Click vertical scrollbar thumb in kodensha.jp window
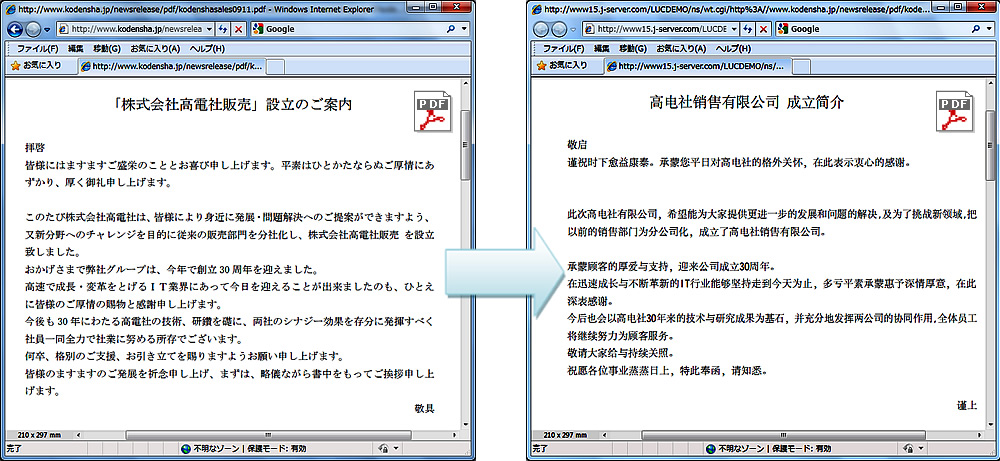The image size is (1000, 461). point(466,144)
